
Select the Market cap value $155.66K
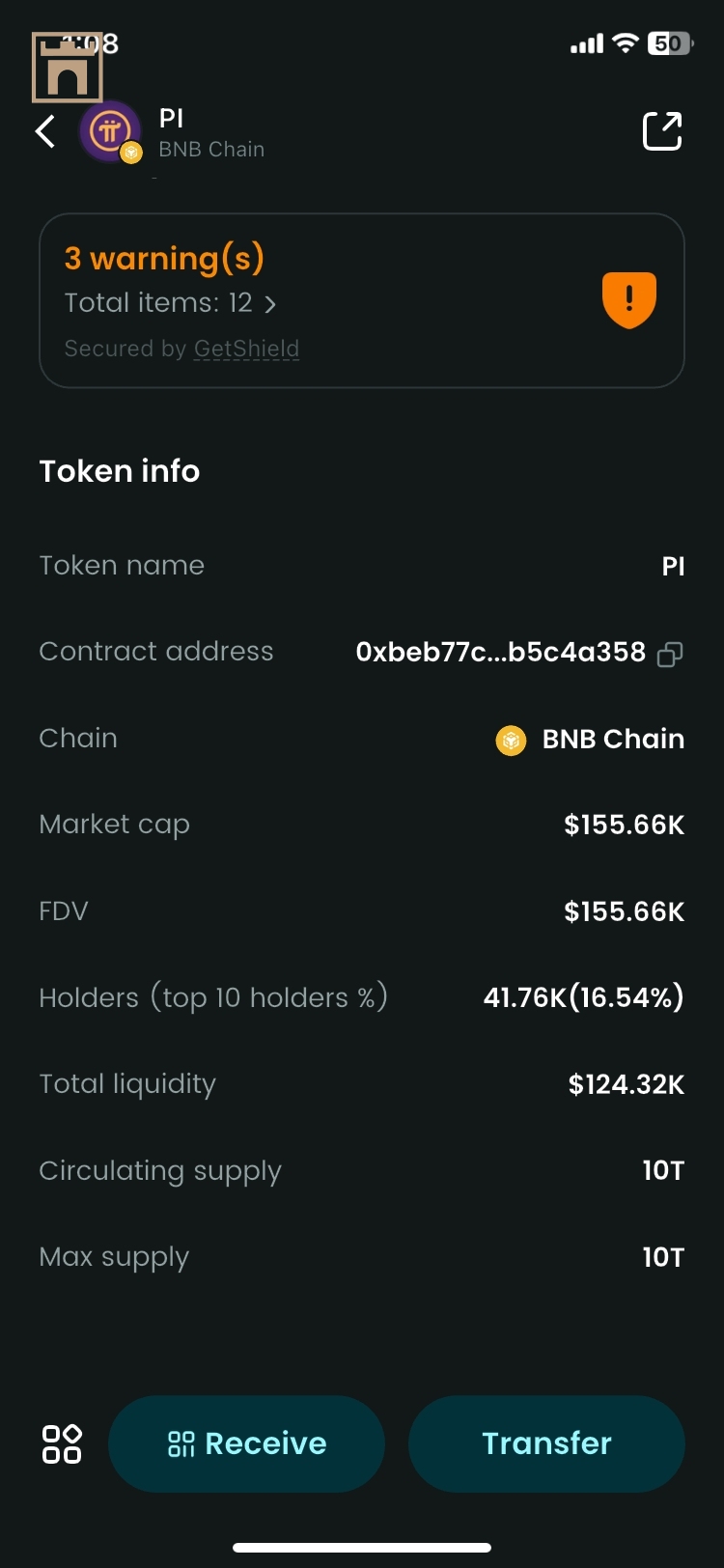(624, 825)
